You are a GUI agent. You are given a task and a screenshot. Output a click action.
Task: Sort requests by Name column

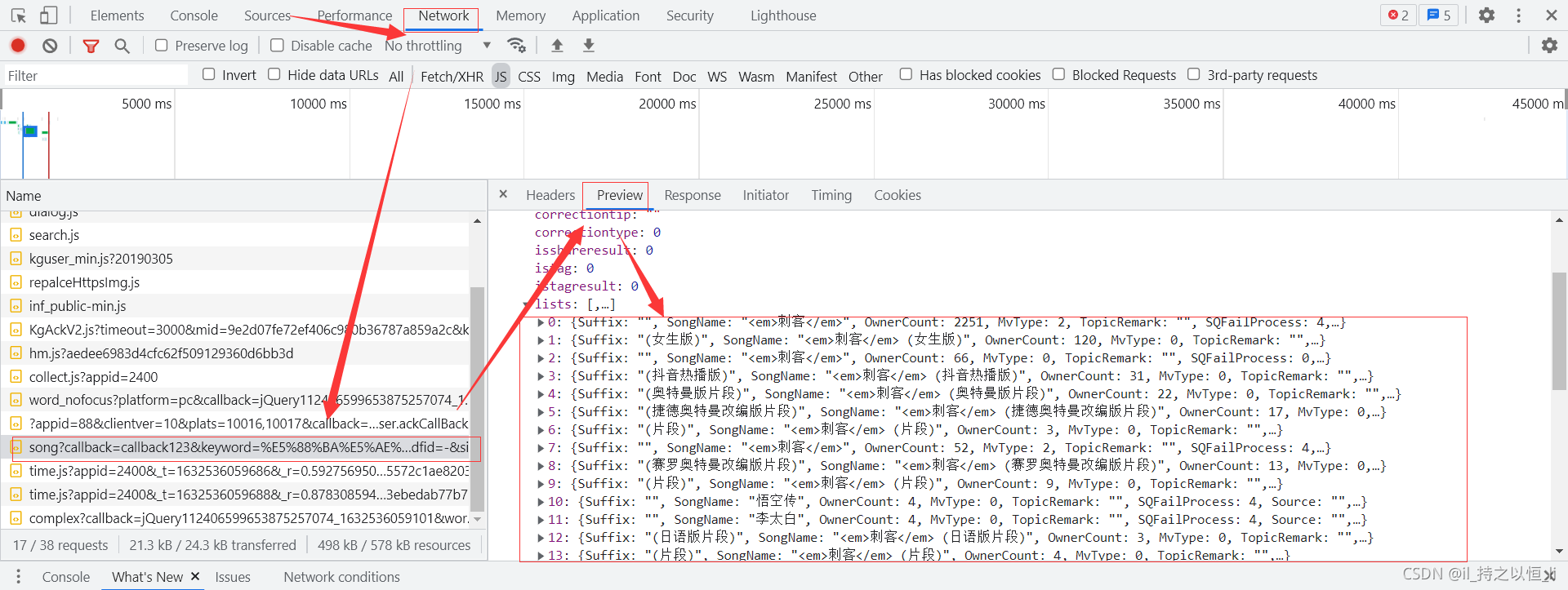click(x=243, y=196)
